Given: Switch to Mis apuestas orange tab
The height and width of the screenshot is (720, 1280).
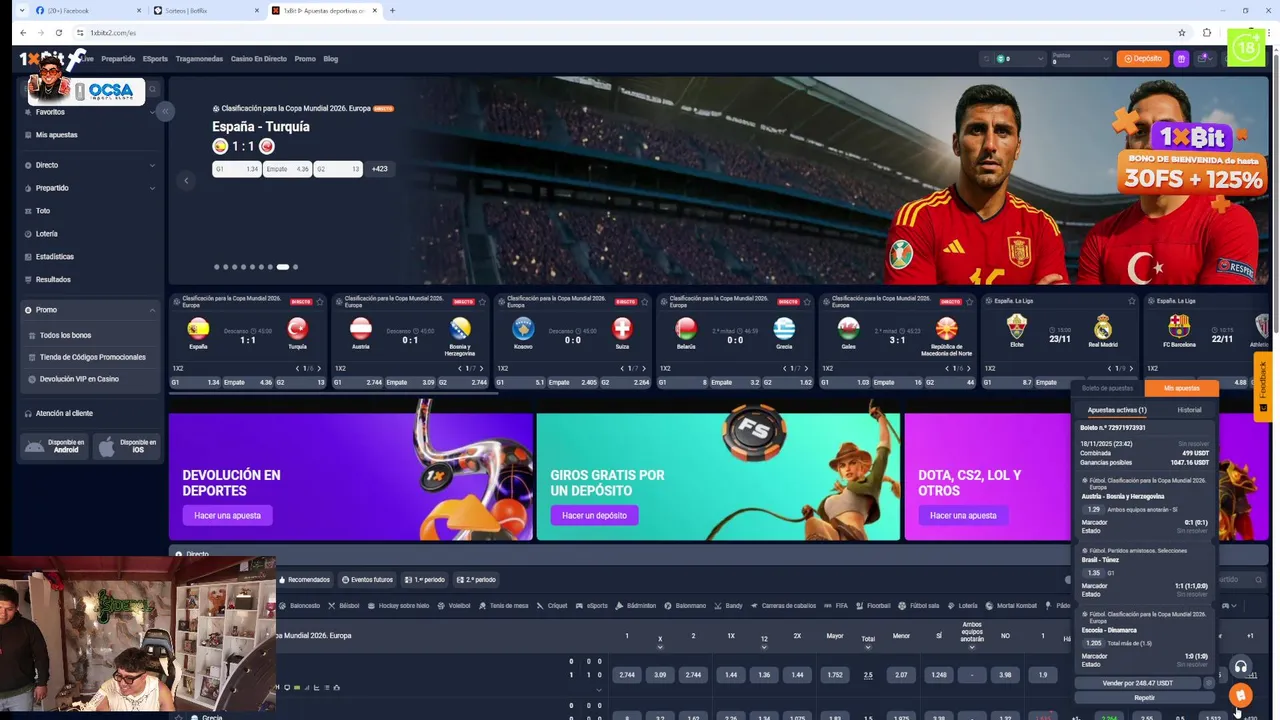Looking at the screenshot, I should (x=1181, y=388).
